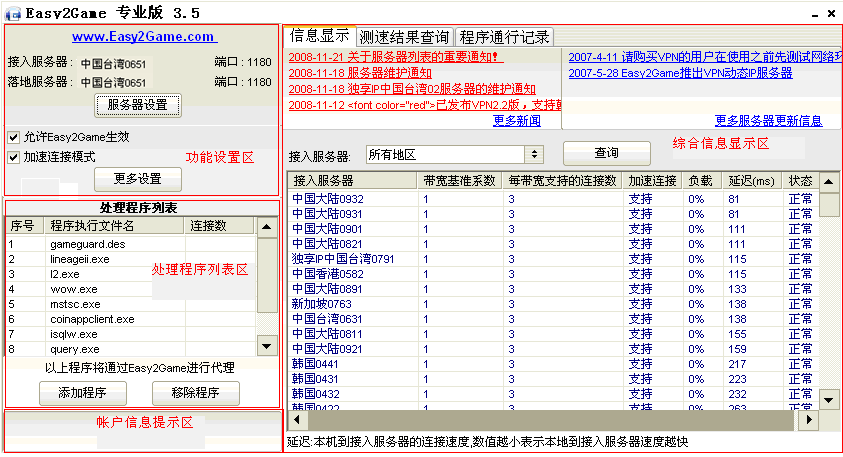
Task: Click the 服务器设置 button
Action: [x=138, y=105]
